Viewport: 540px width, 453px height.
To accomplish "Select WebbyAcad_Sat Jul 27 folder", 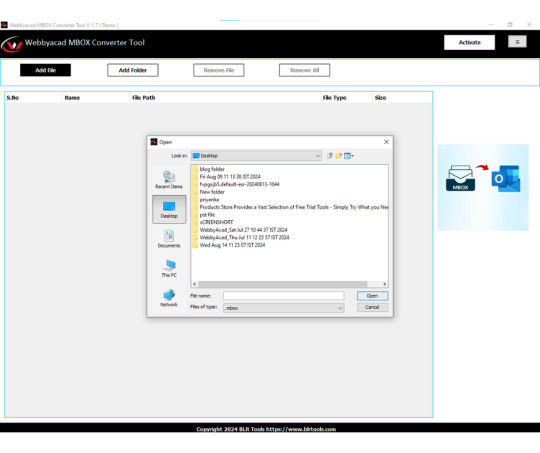I will 240,230.
